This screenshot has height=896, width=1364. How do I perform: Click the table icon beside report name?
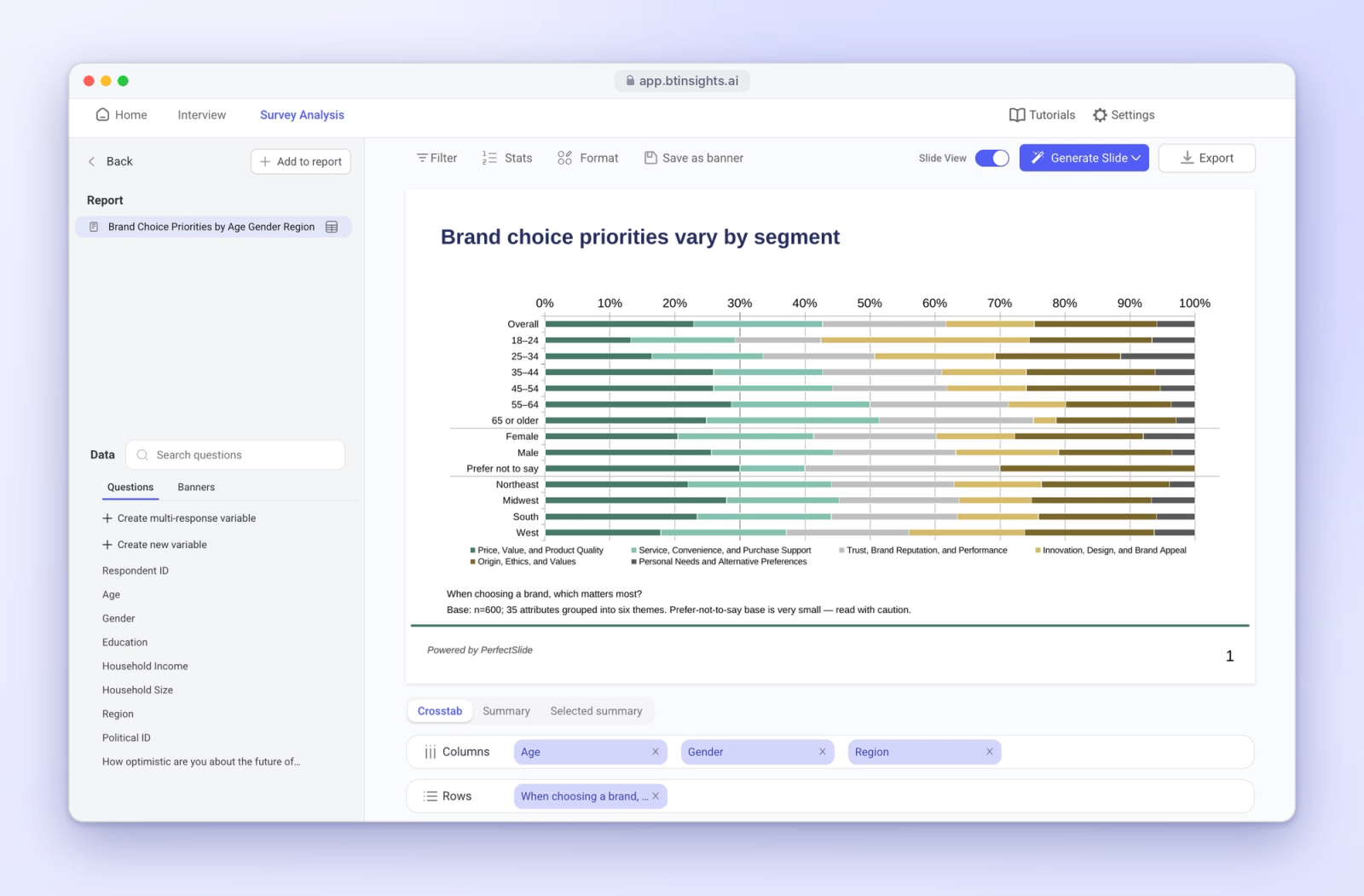click(x=332, y=227)
